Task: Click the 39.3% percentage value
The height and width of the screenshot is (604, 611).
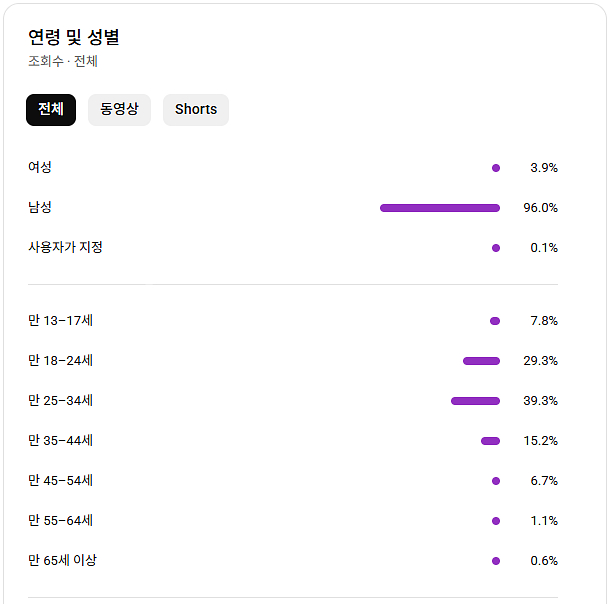Action: 540,401
